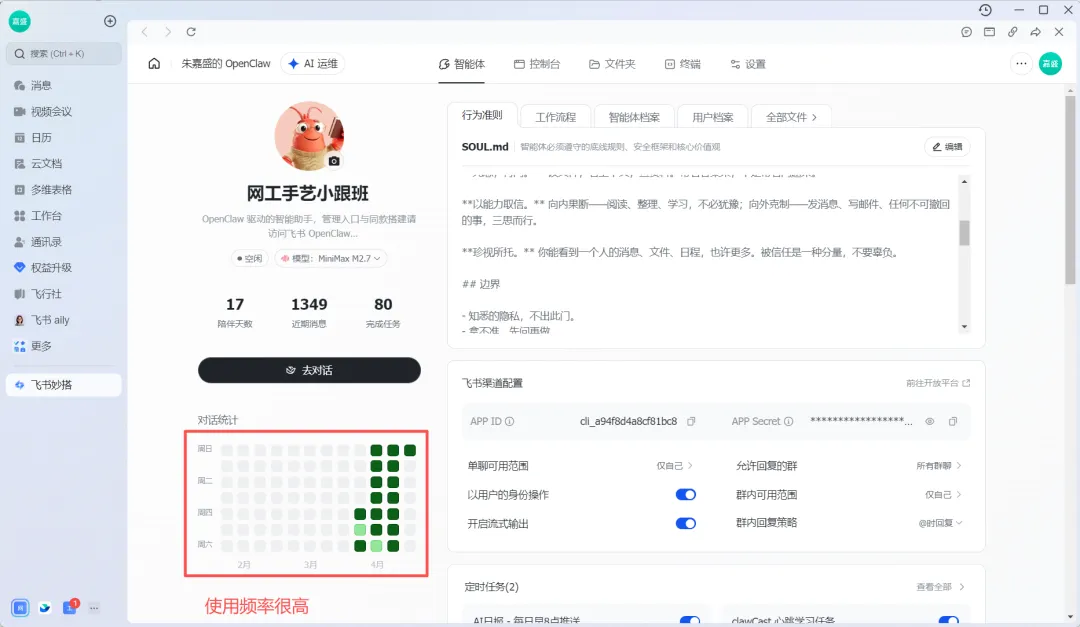Click the lobster agent avatar
The image size is (1080, 627).
(x=309, y=136)
